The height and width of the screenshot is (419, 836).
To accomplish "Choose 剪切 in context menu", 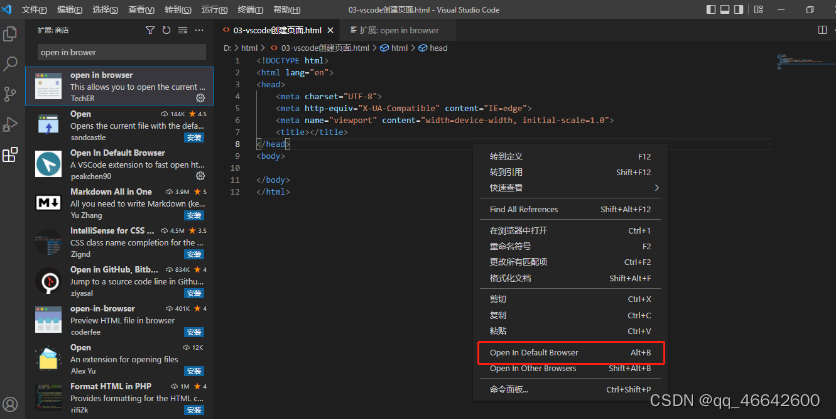I will click(570, 300).
